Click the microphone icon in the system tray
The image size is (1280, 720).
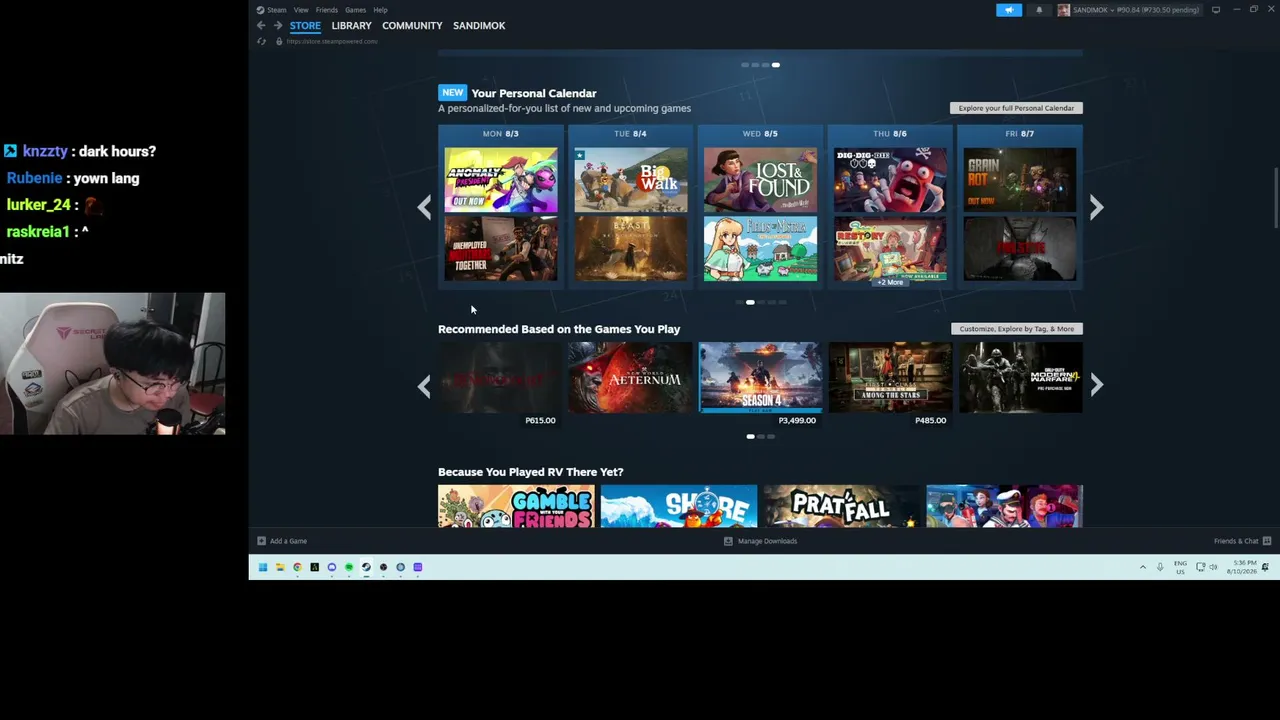pyautogui.click(x=1160, y=567)
